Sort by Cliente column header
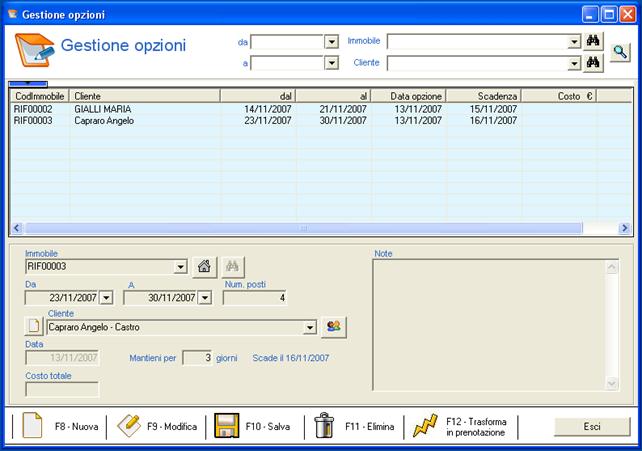The width and height of the screenshot is (642, 451). pyautogui.click(x=145, y=96)
